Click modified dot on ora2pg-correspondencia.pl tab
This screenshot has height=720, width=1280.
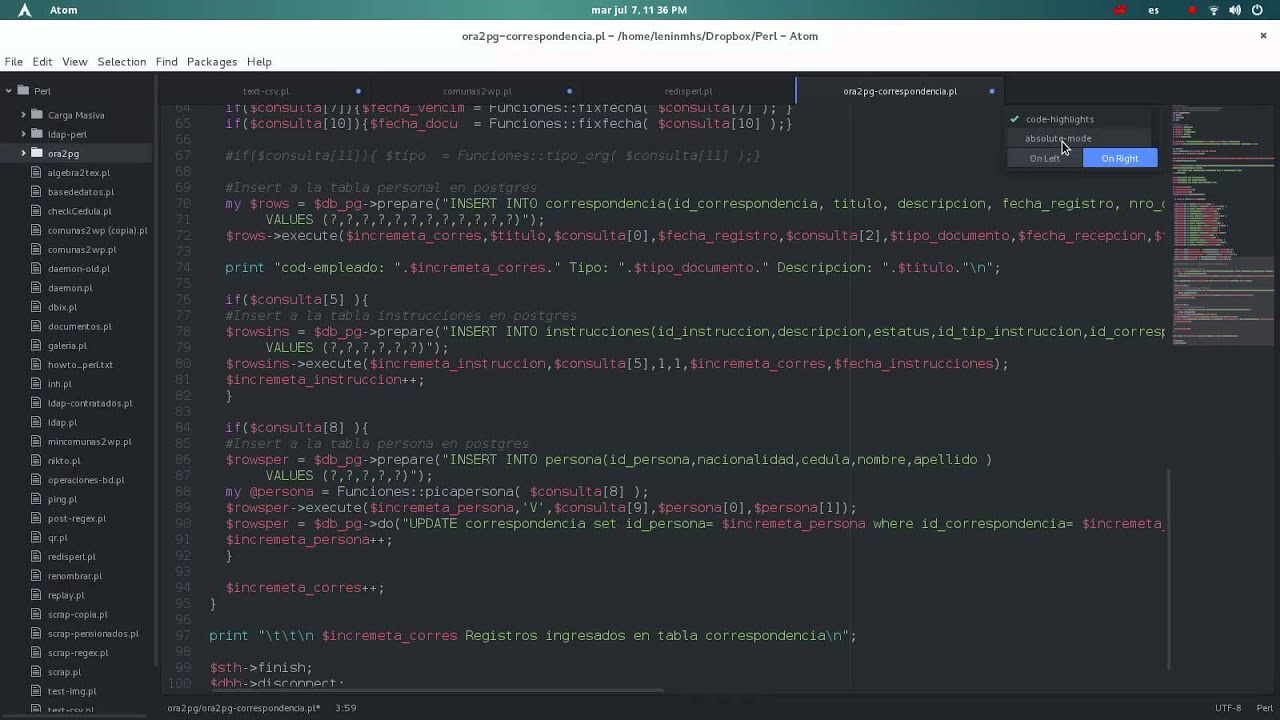click(992, 91)
